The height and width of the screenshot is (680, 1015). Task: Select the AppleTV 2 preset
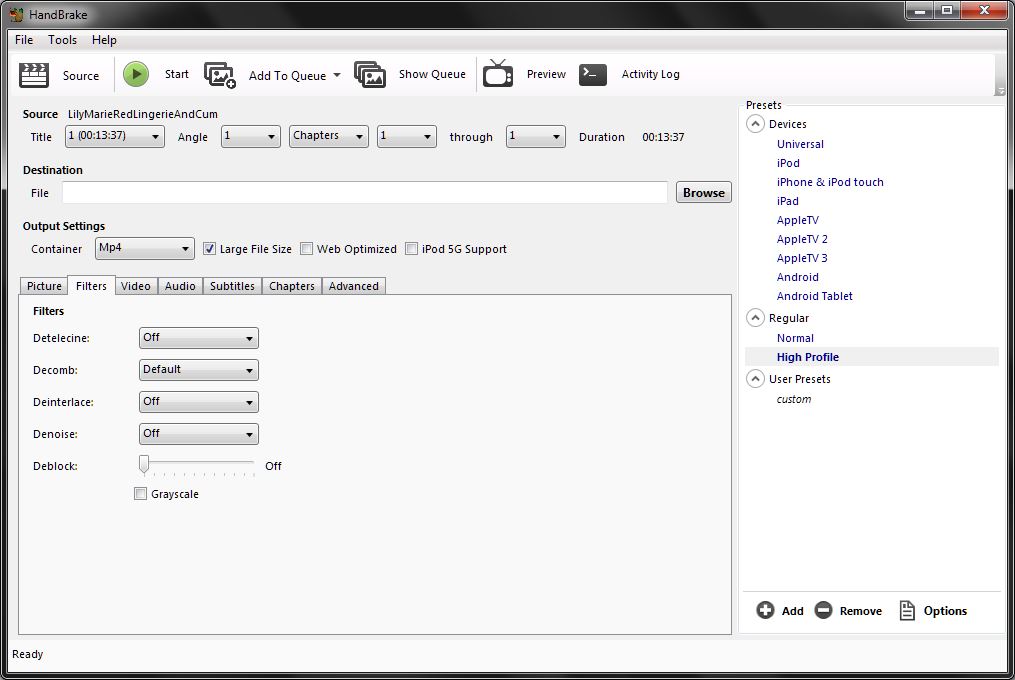point(802,239)
